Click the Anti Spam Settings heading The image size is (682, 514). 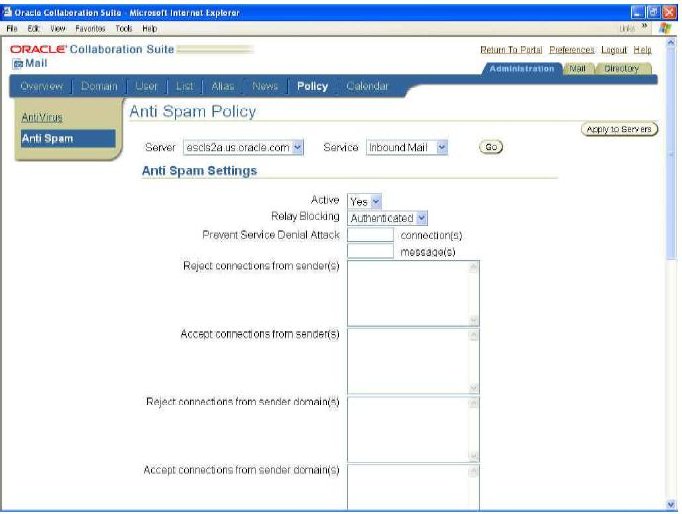pos(199,170)
